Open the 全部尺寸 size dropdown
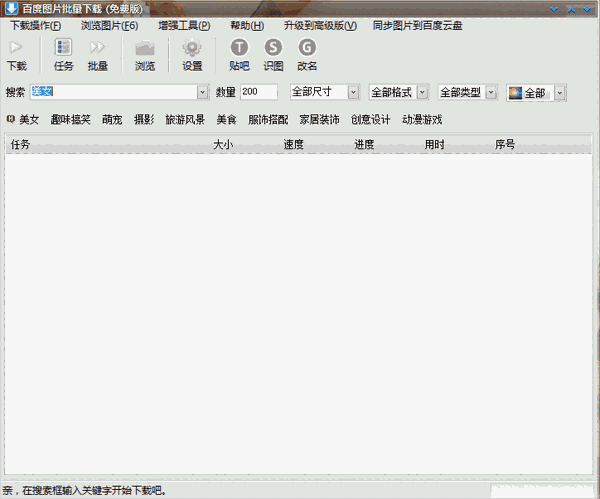Screen dimensions: 600x499 354,92
